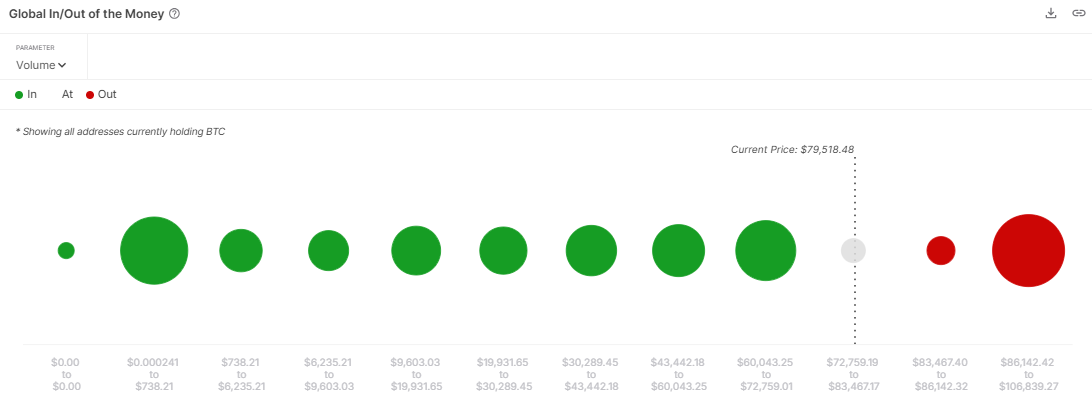Viewport: 1092px width, 401px height.
Task: Click the tiny green $0.00 bubble
Action: point(66,251)
